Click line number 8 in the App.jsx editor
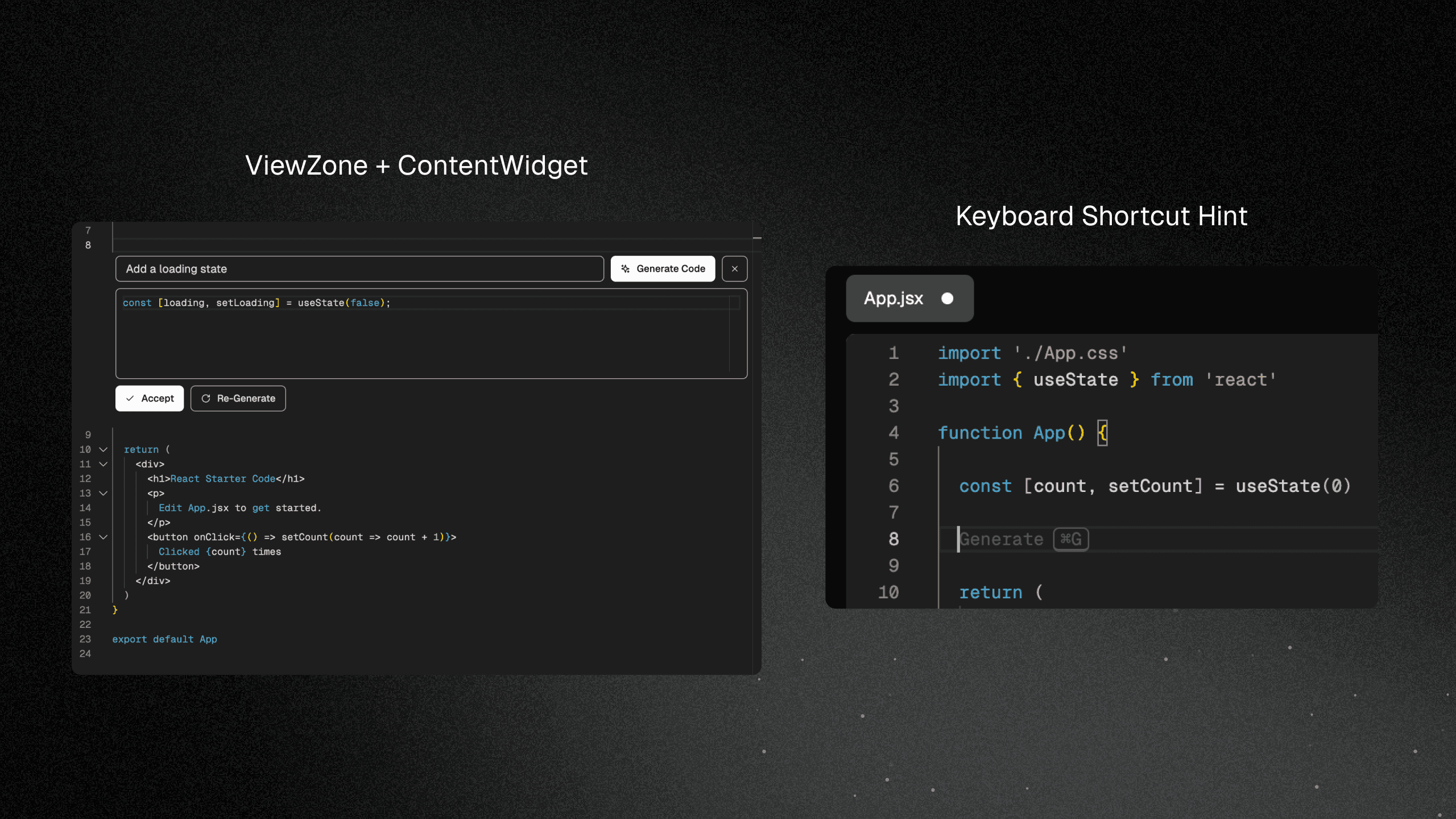Image resolution: width=1456 pixels, height=819 pixels. [893, 539]
